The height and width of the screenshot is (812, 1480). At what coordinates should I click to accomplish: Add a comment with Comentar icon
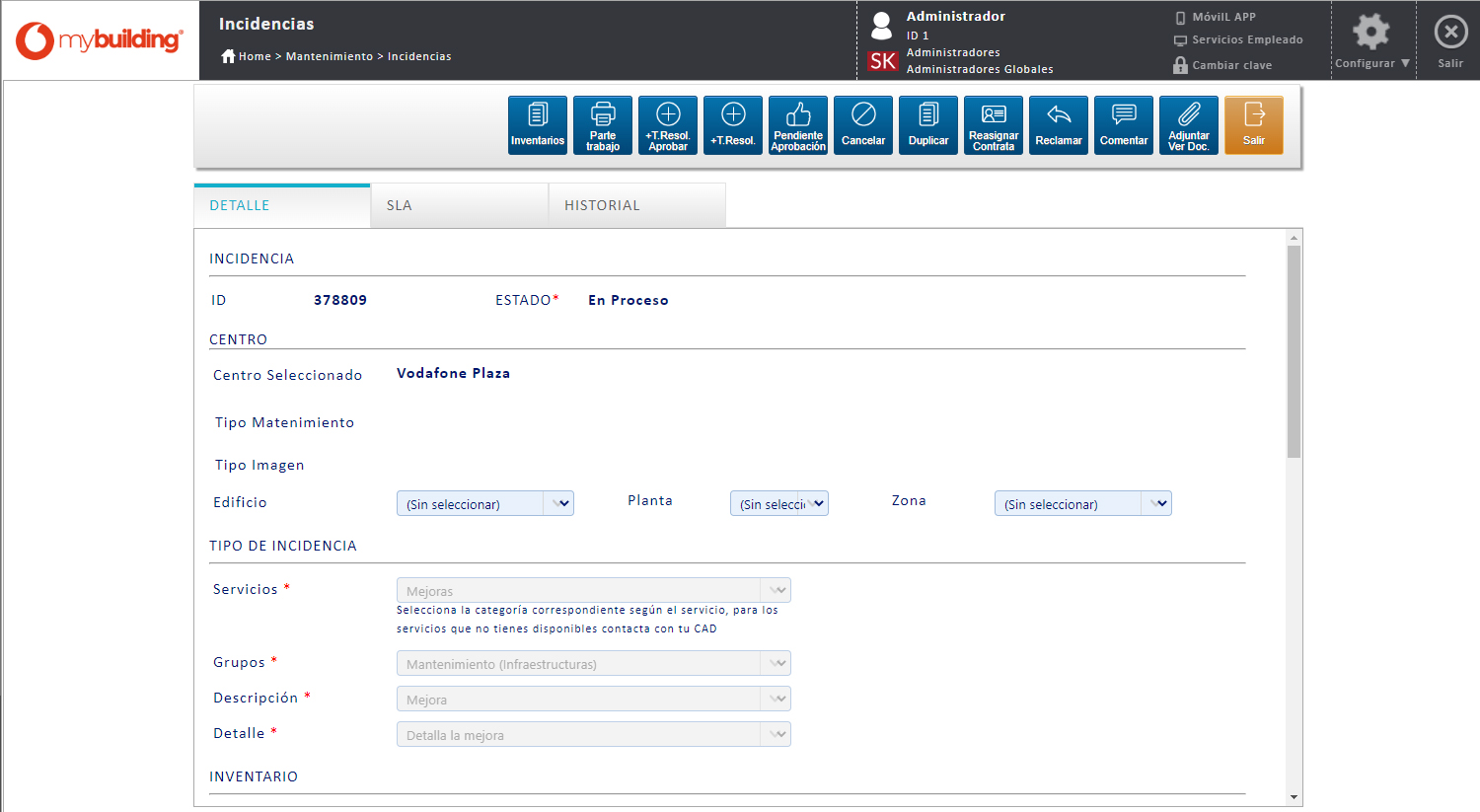coord(1124,125)
